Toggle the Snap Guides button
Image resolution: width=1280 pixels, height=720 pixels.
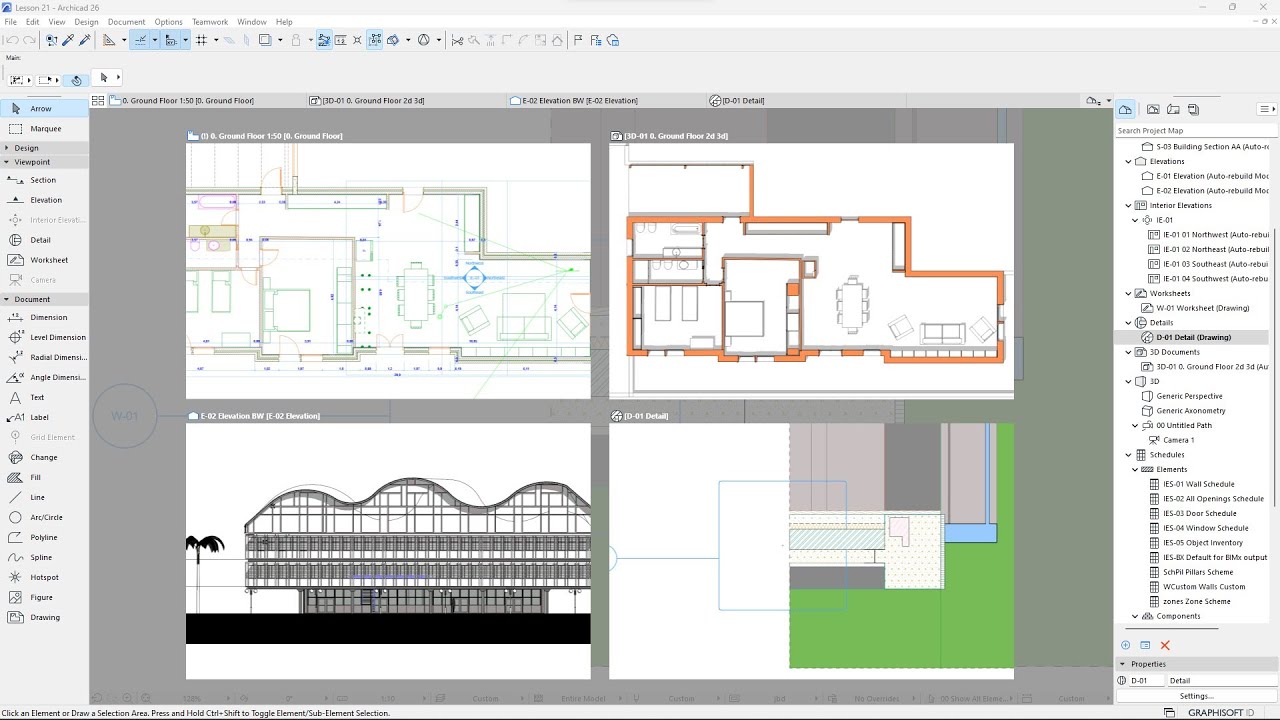[x=140, y=40]
